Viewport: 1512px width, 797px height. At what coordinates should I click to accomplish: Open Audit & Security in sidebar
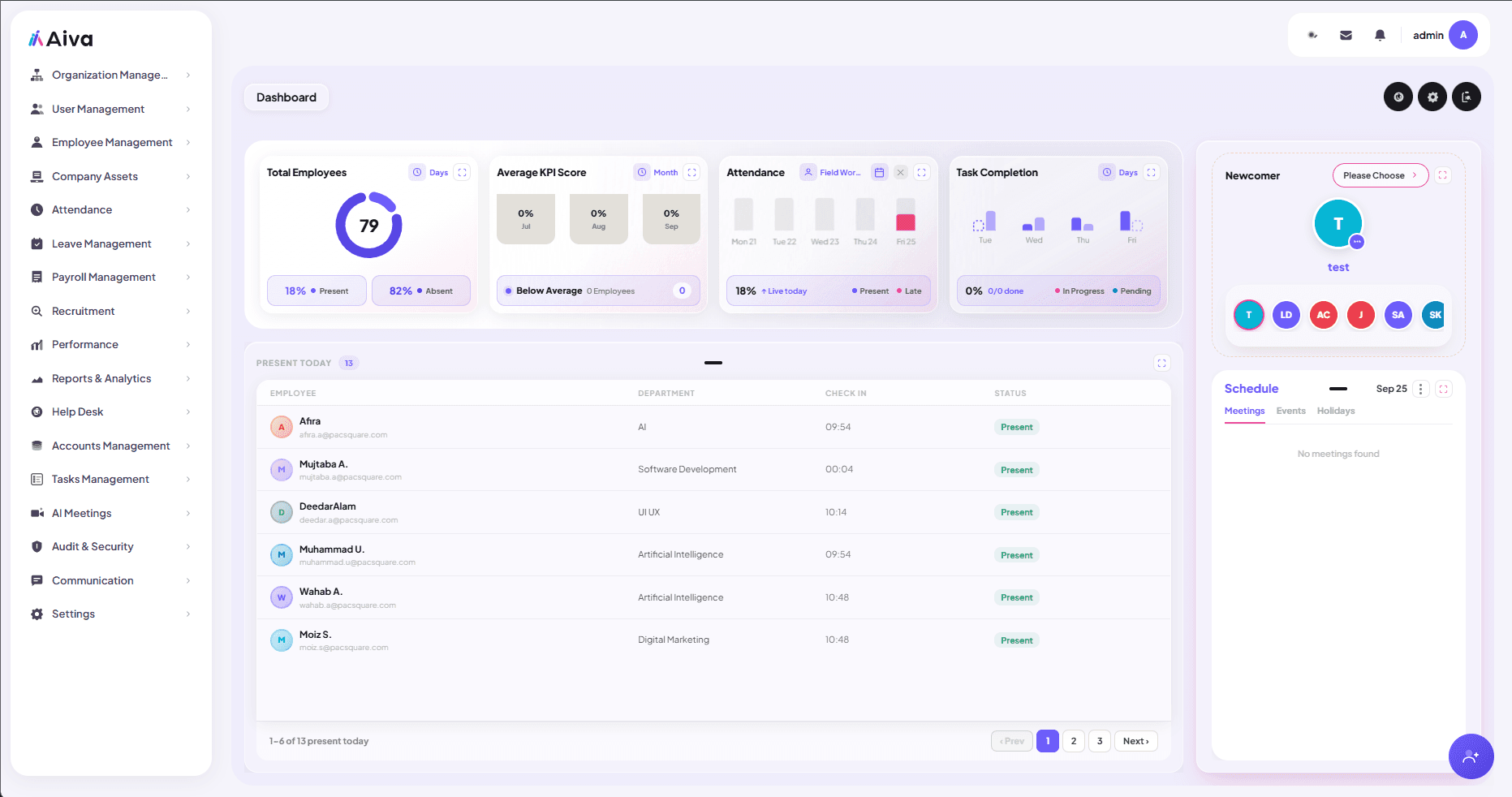111,546
